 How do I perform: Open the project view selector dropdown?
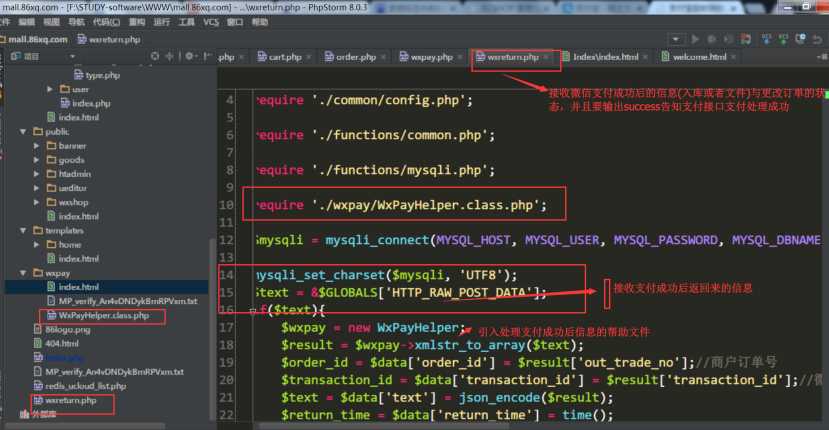[x=72, y=56]
